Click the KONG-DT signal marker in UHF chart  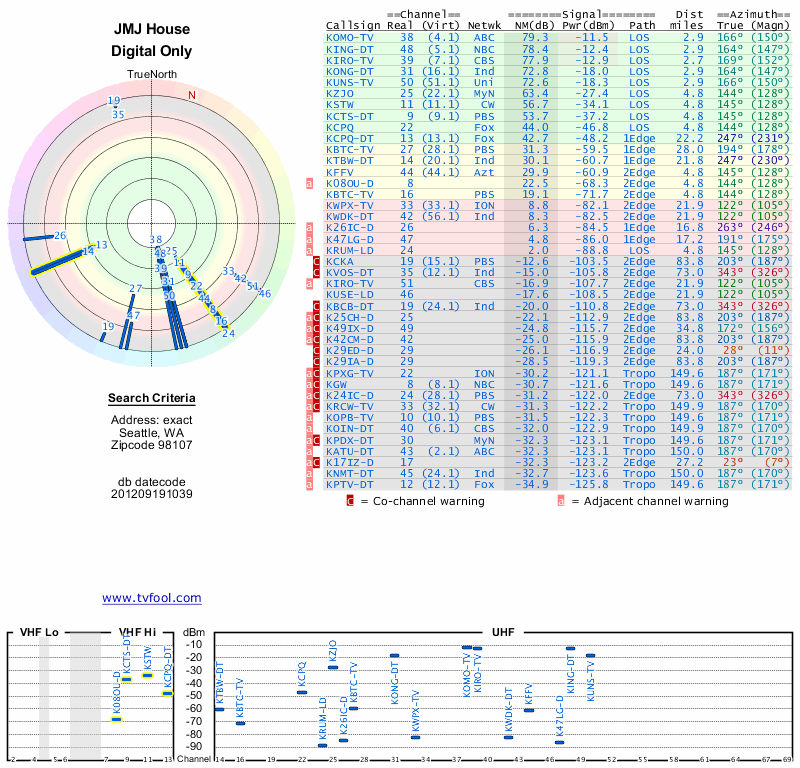coord(394,656)
